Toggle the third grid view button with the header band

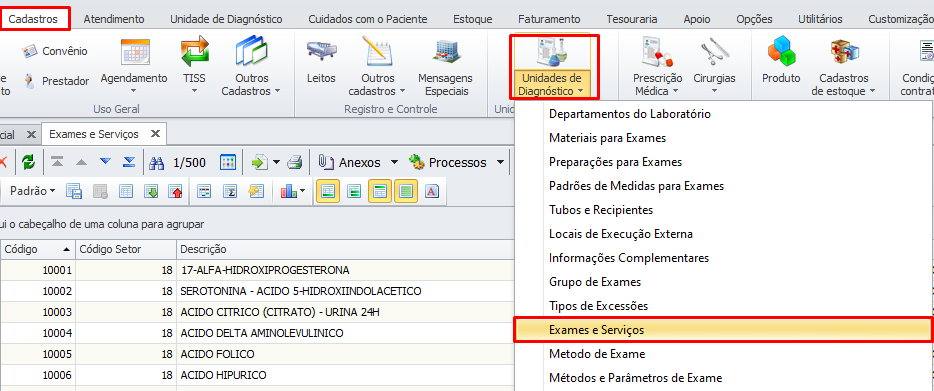pos(380,191)
